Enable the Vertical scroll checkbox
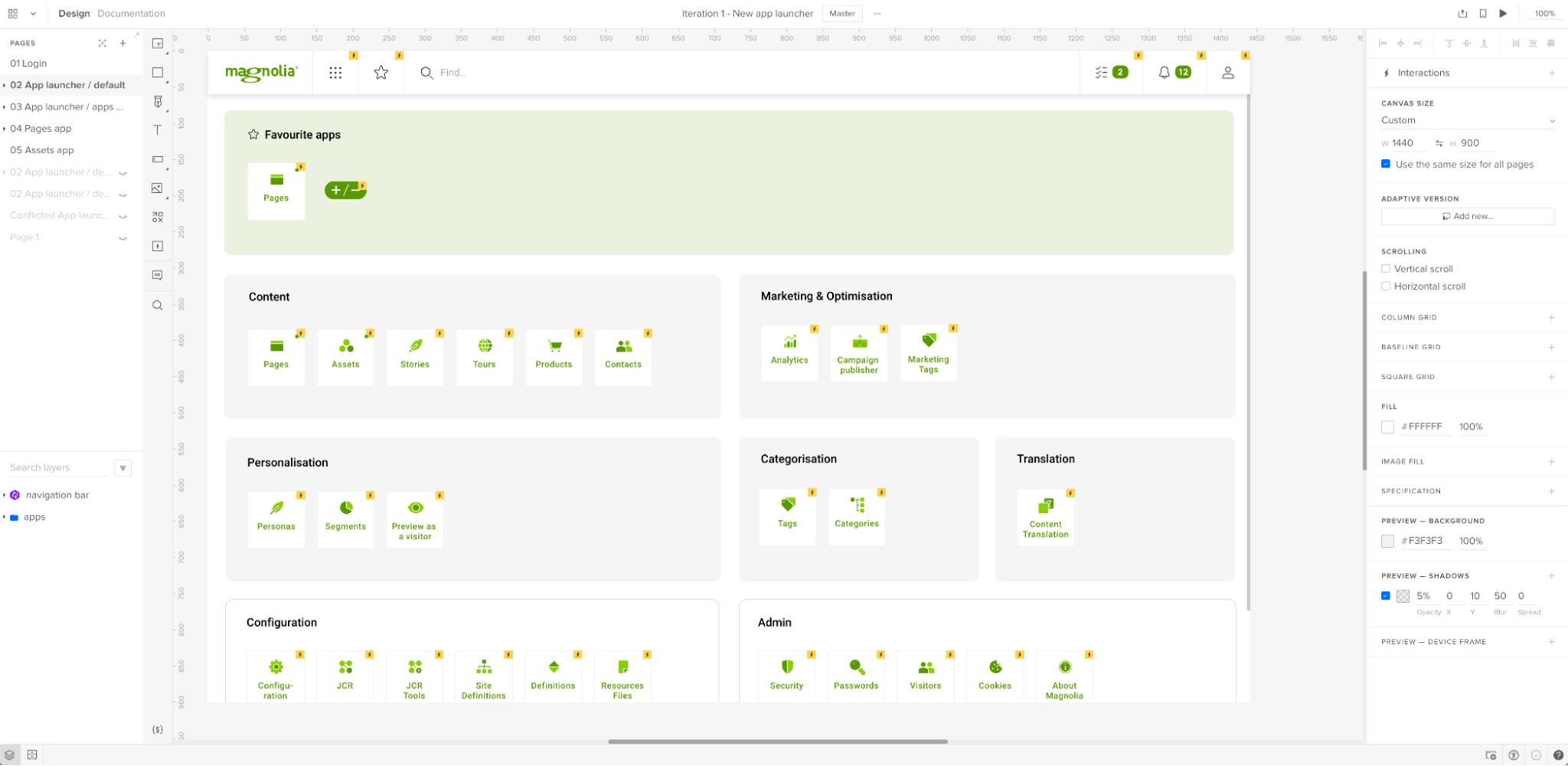 click(x=1386, y=268)
